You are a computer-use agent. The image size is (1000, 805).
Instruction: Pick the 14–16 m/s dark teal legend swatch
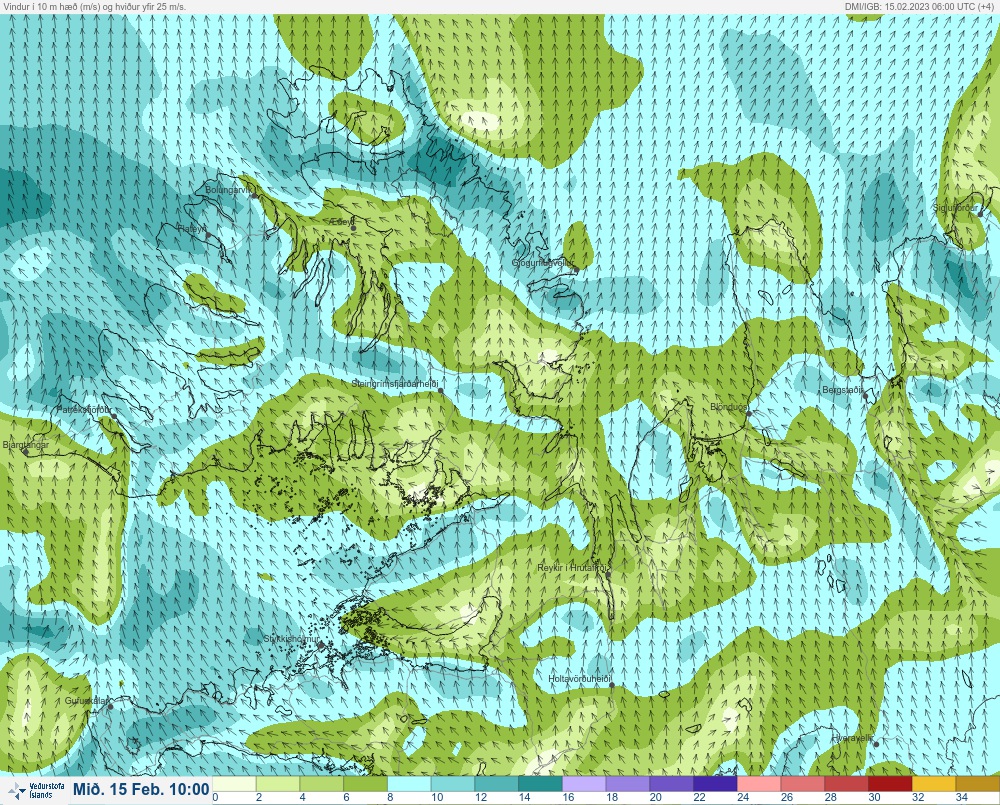click(540, 783)
